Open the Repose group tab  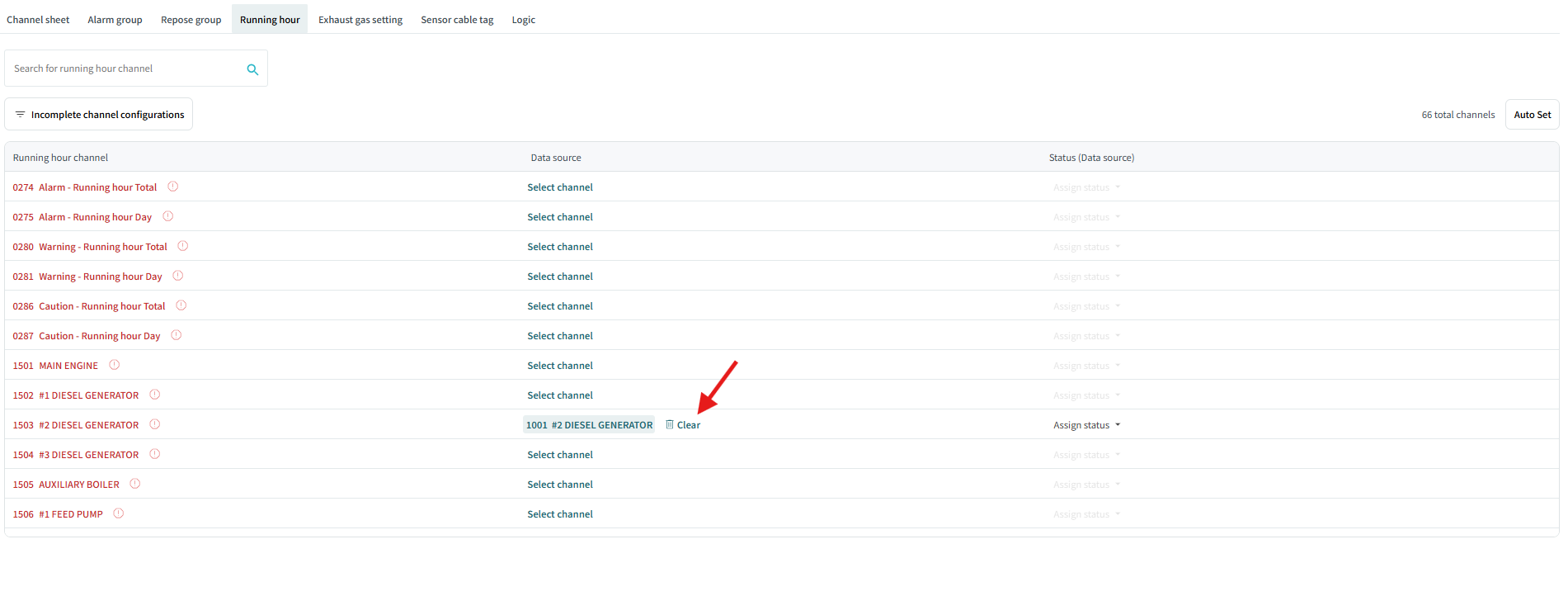point(191,20)
